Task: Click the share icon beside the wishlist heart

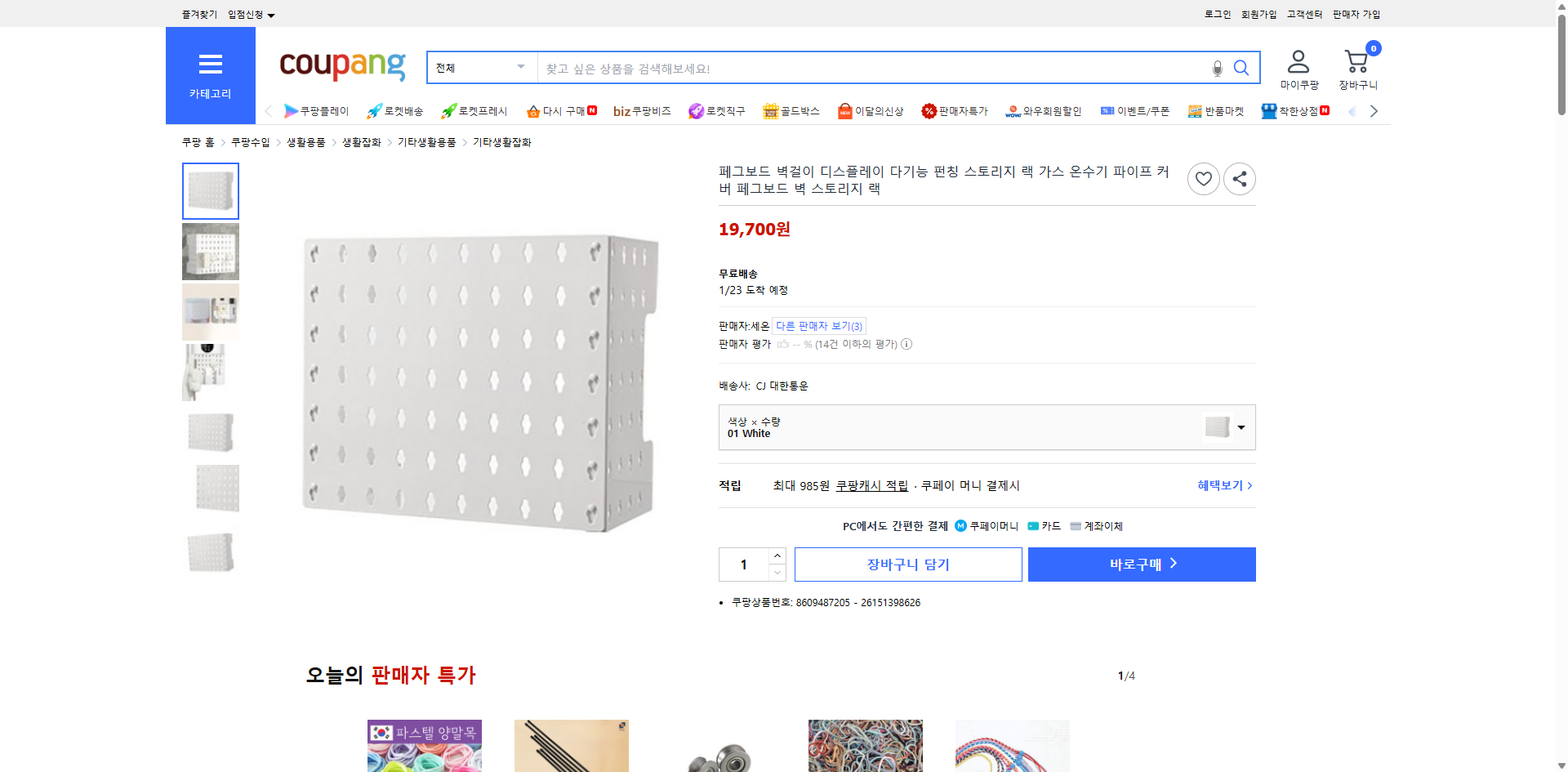Action: 1239,178
